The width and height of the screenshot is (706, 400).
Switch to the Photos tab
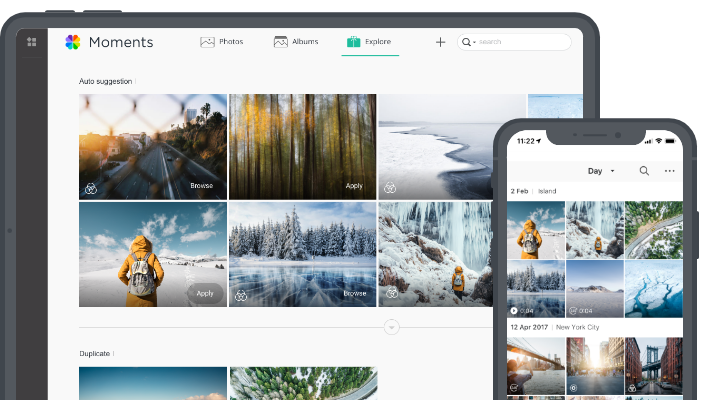coord(221,42)
